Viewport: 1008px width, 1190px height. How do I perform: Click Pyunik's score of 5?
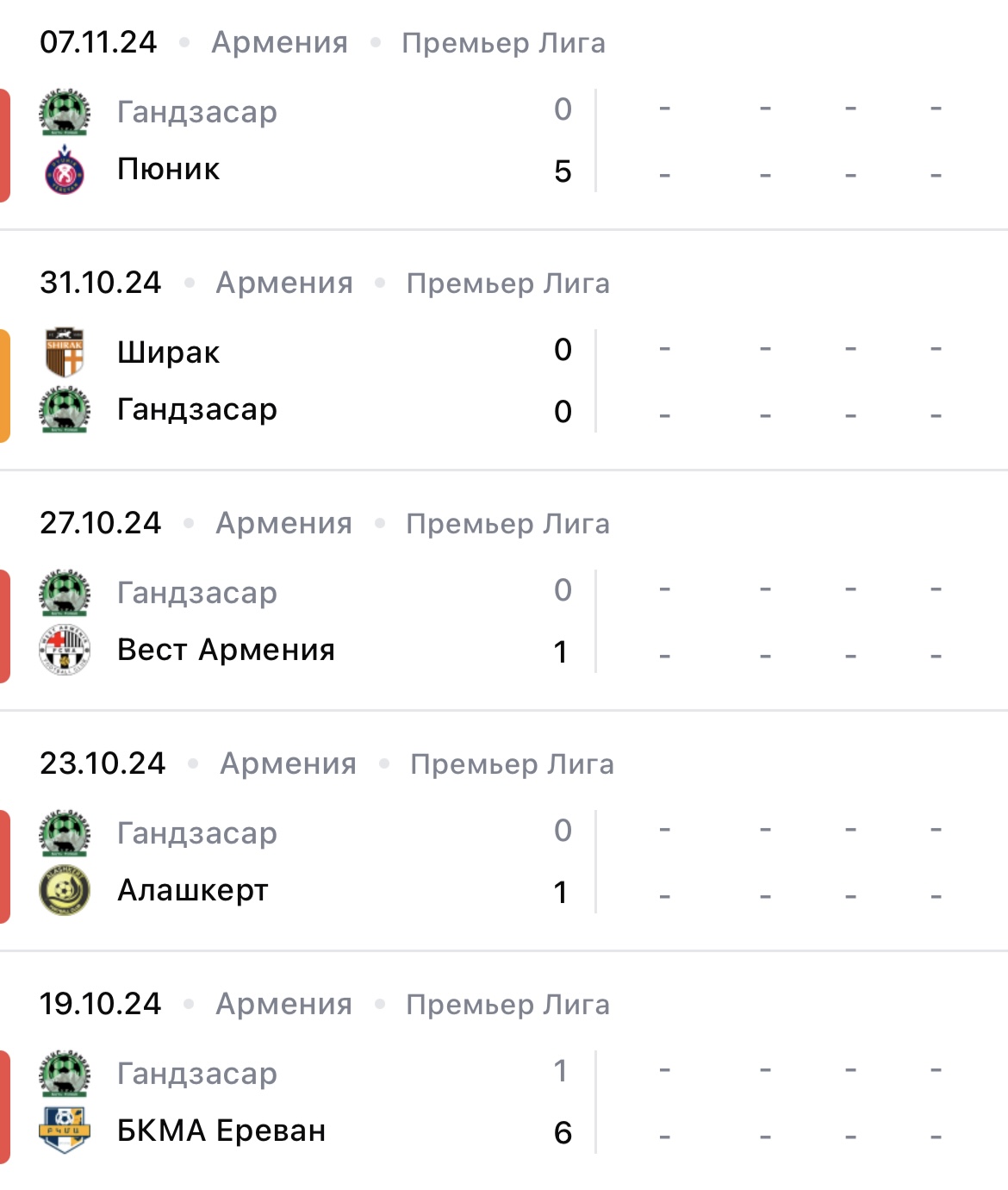[x=563, y=171]
